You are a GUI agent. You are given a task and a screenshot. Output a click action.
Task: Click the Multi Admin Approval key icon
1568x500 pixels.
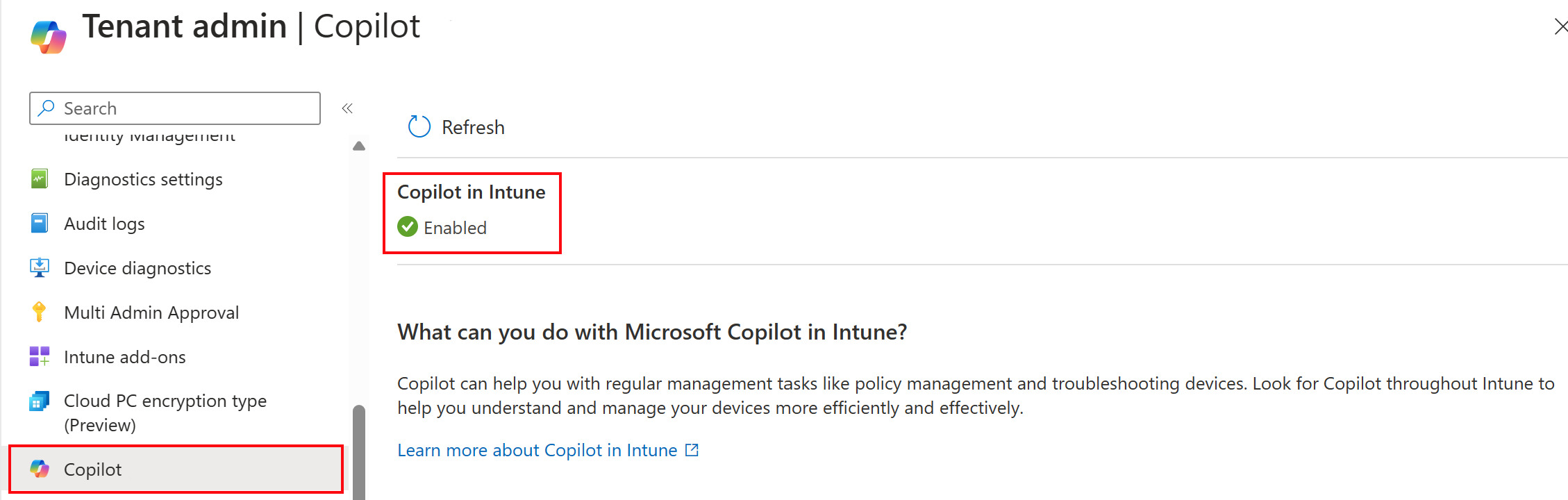coord(40,312)
